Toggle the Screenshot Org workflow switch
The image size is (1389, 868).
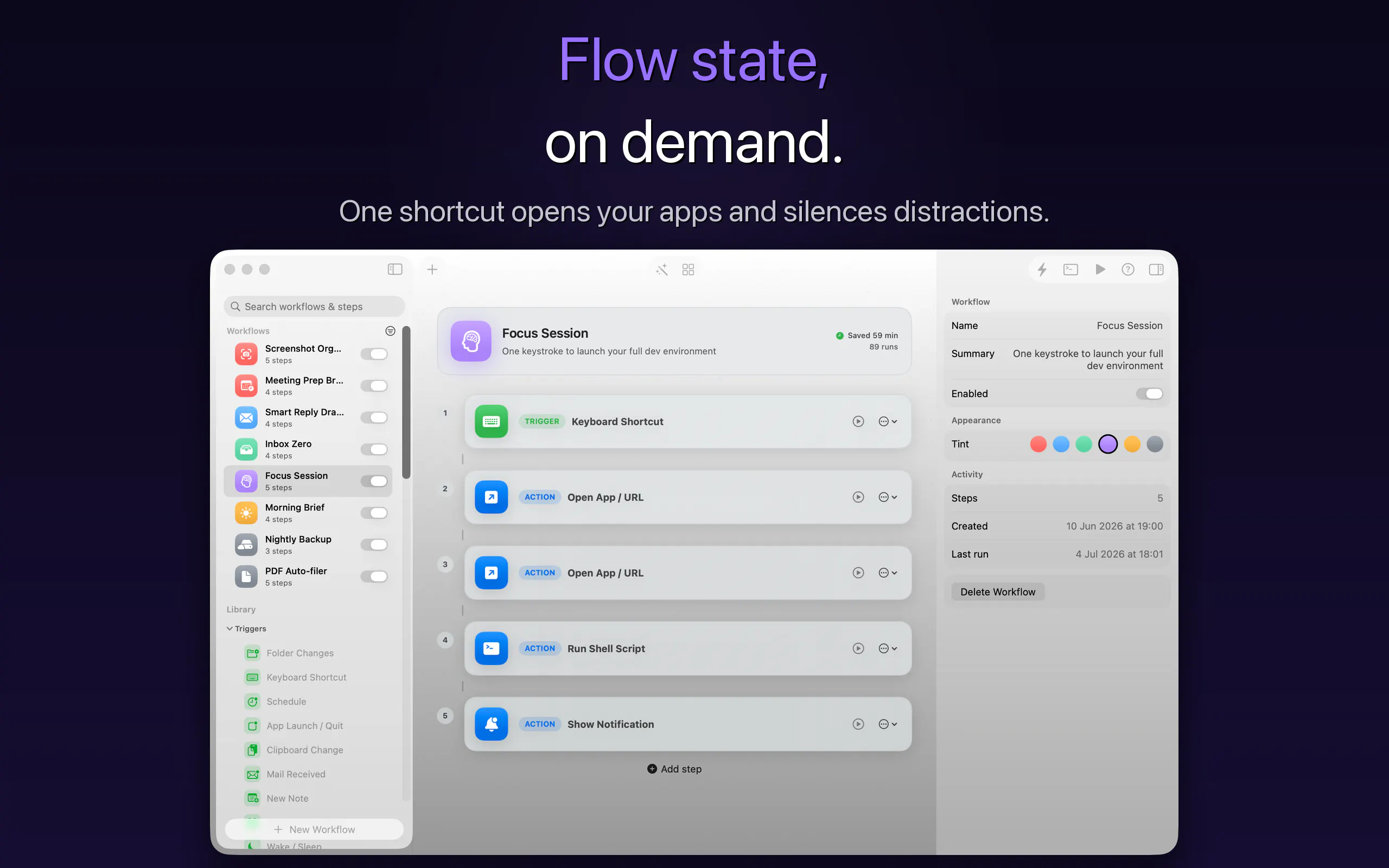coord(374,354)
